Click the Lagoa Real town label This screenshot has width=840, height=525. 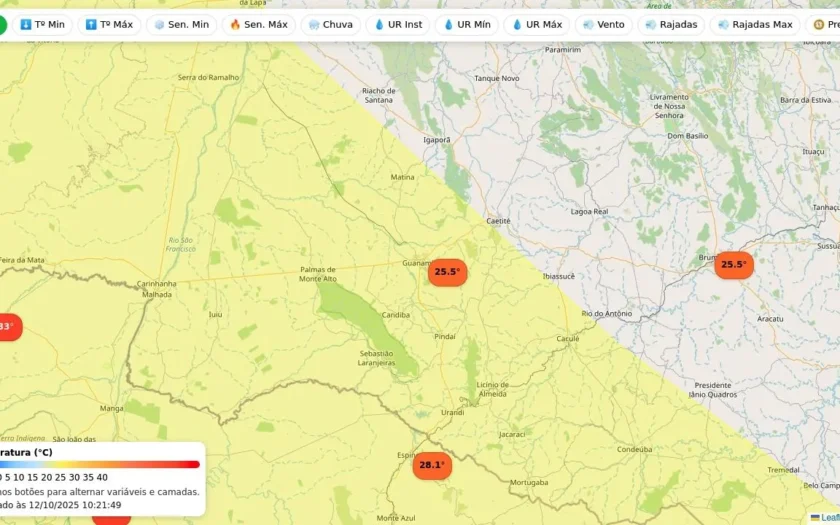pos(589,212)
